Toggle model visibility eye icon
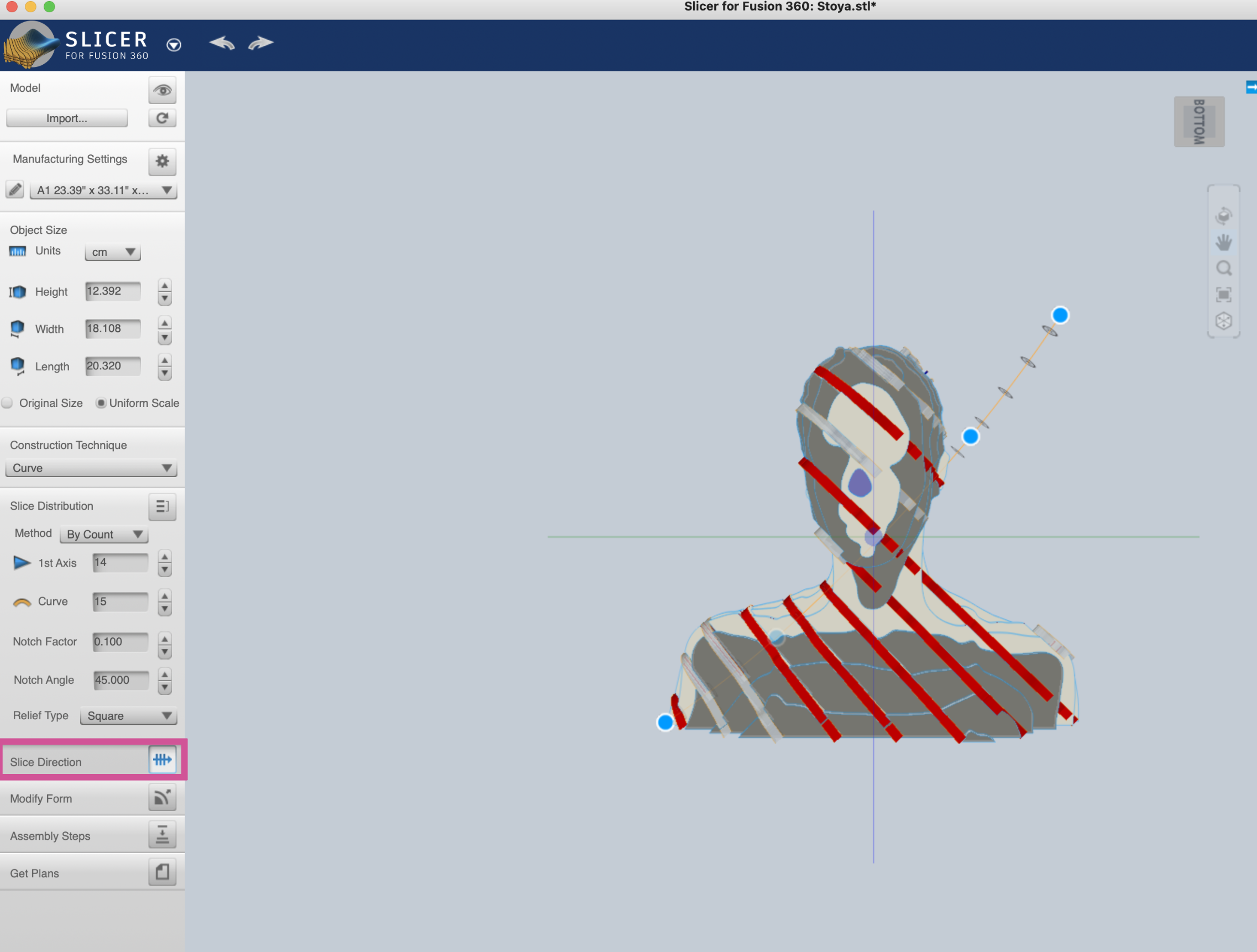Viewport: 1257px width, 952px height. [162, 90]
